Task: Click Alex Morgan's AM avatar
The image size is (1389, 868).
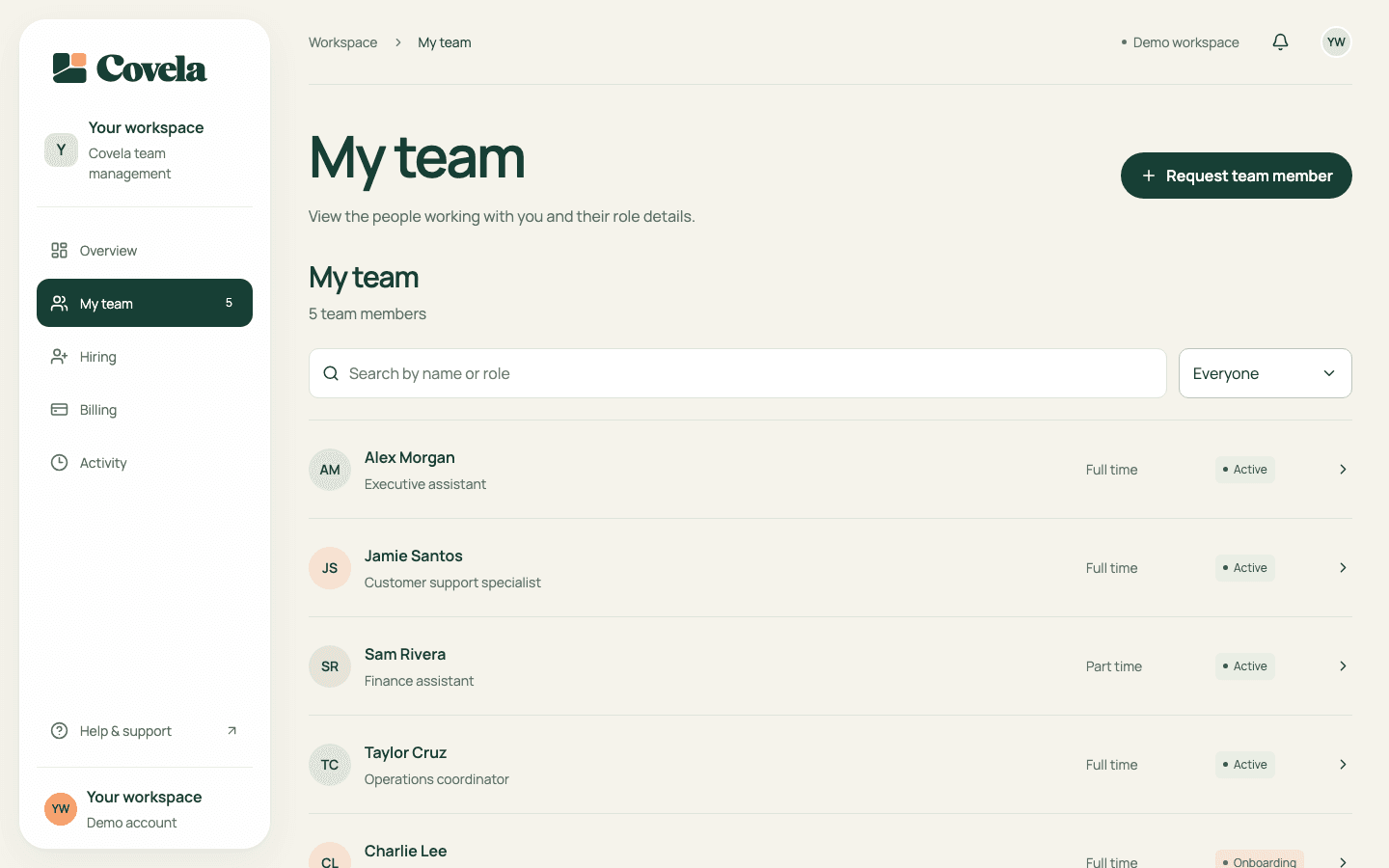Action: click(x=330, y=470)
